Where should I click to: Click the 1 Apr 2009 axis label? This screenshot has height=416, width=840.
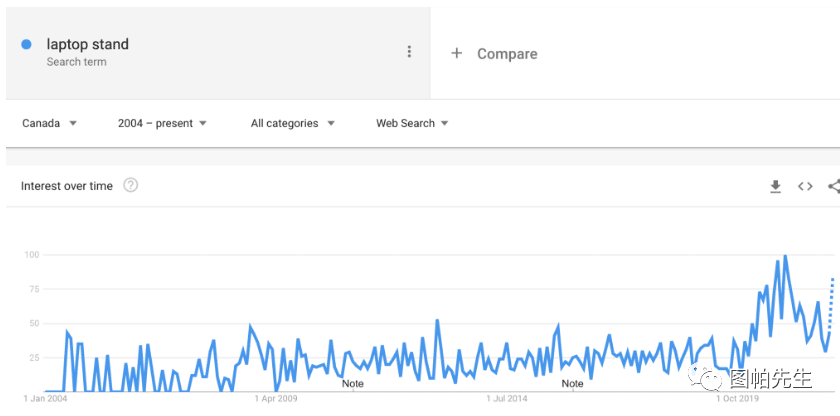click(276, 398)
